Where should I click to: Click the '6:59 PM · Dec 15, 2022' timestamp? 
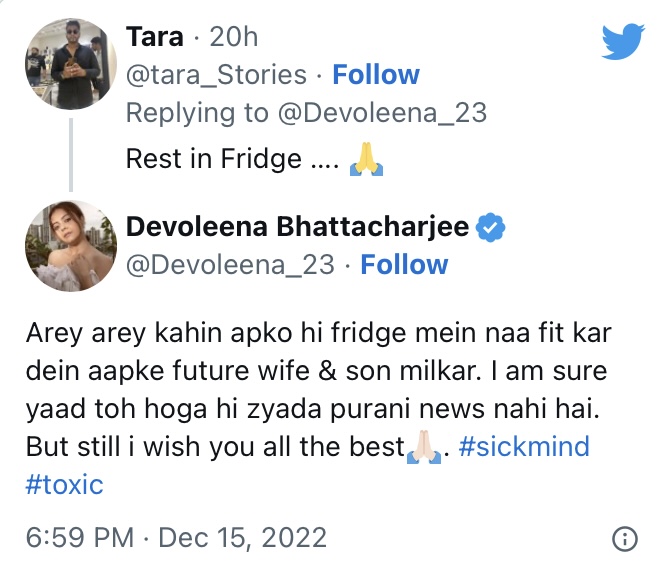click(x=177, y=538)
